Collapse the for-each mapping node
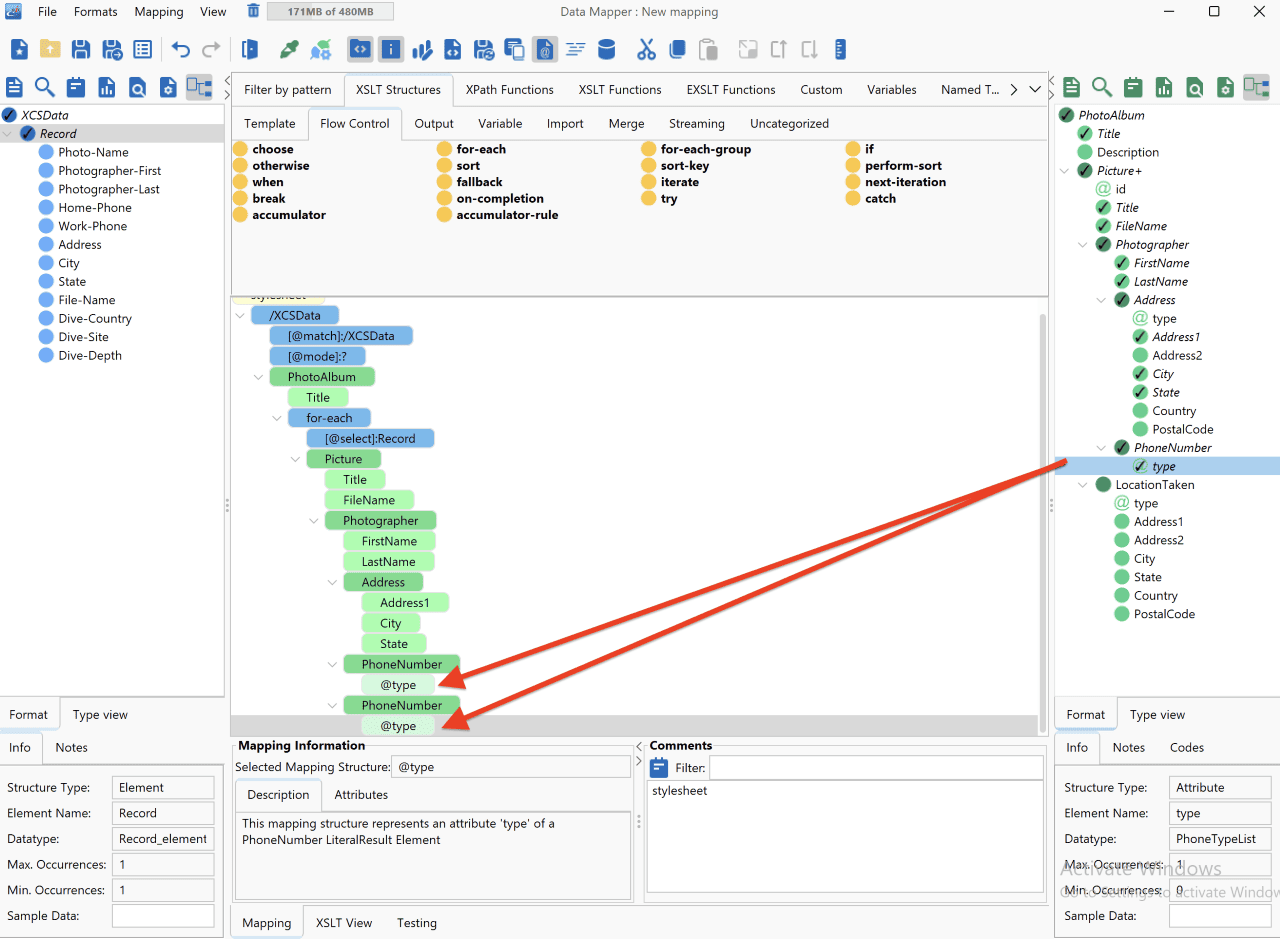Viewport: 1280px width, 939px height. [x=277, y=418]
